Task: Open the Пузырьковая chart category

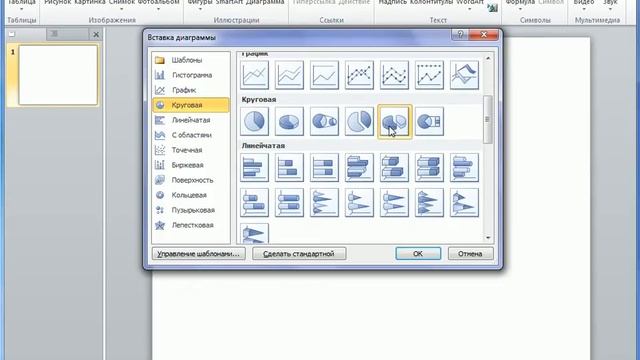Action: [191, 210]
